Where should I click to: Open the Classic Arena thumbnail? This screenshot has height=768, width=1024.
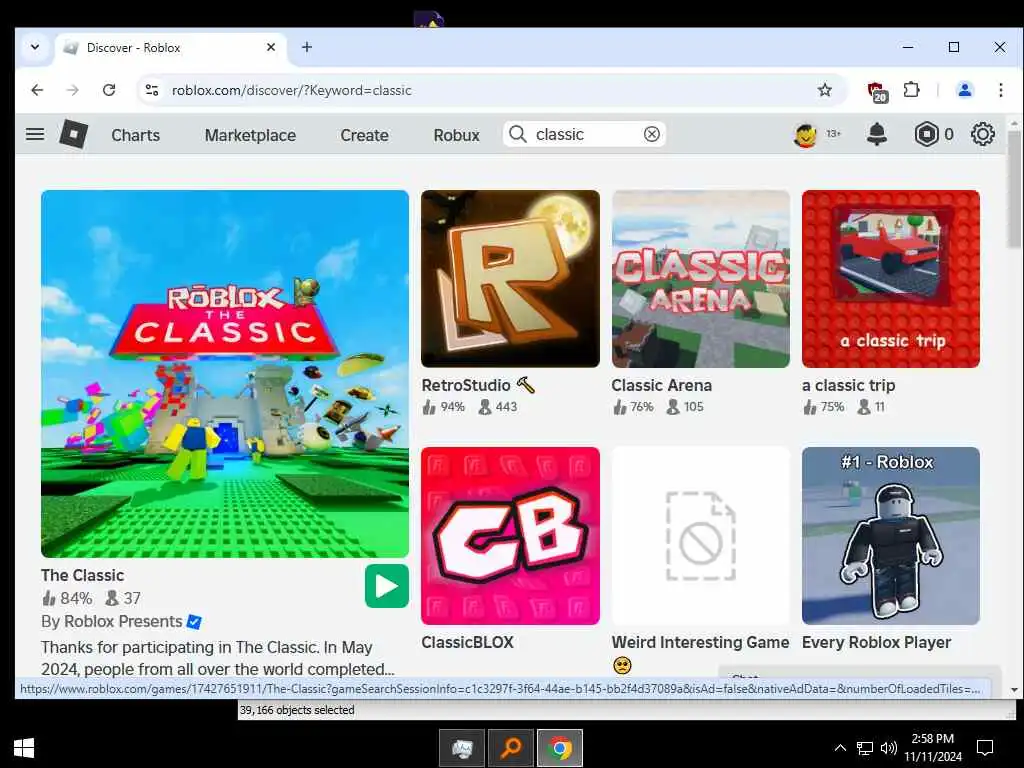tap(701, 279)
